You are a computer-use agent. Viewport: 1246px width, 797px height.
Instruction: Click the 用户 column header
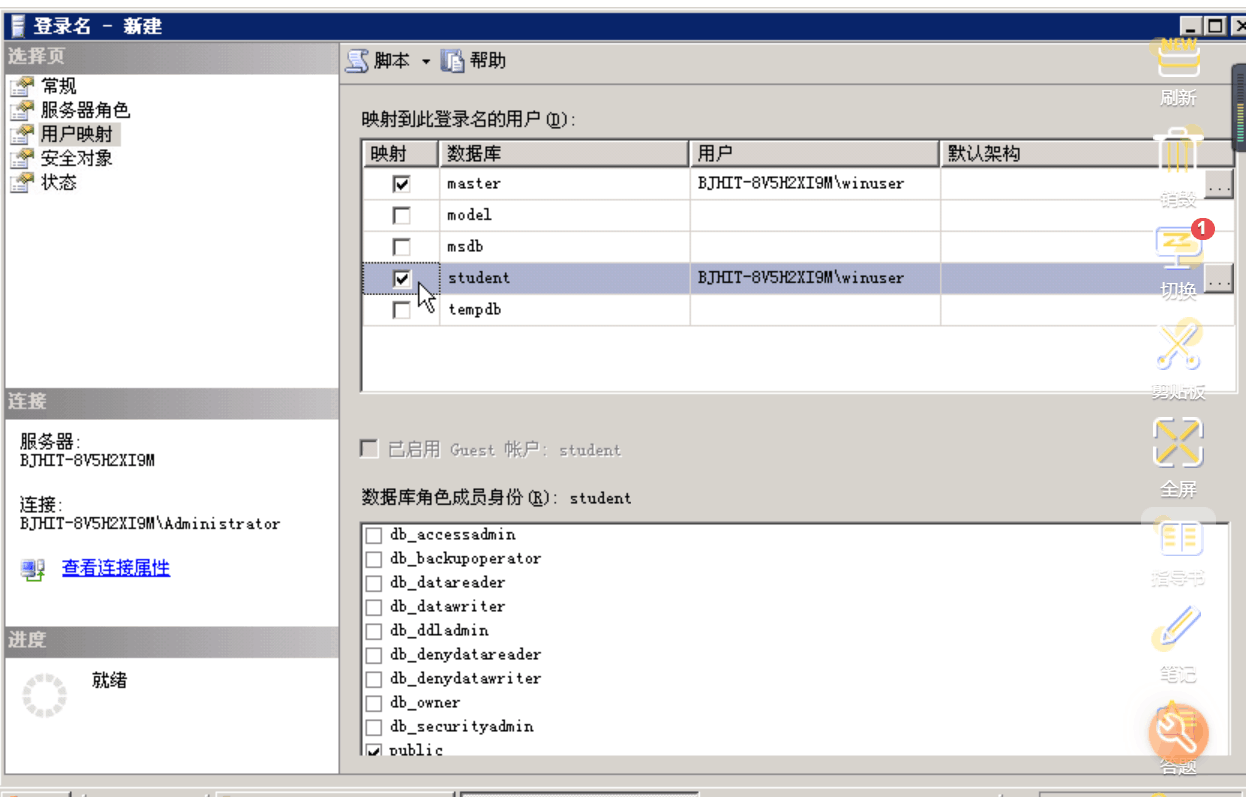(815, 153)
